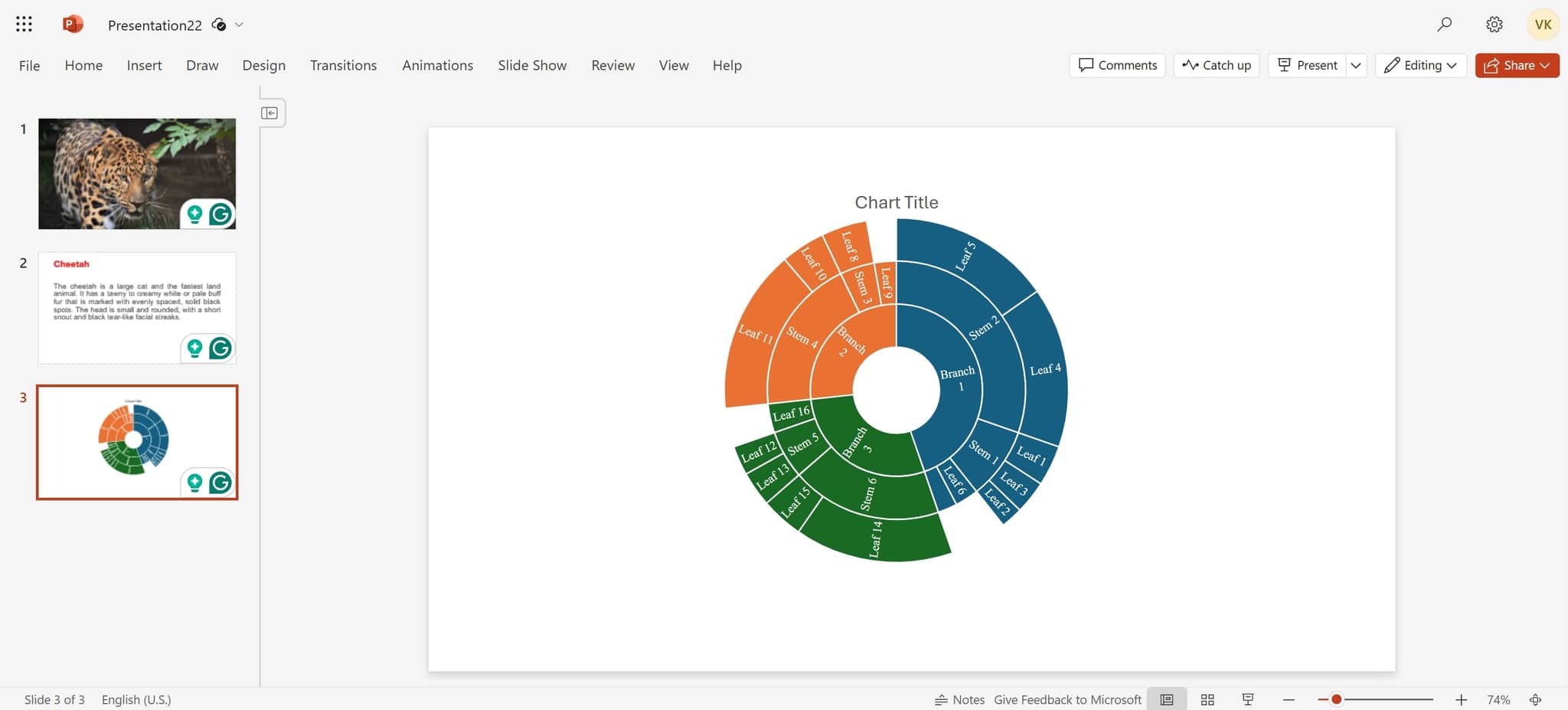Expand the Present options arrow

pyautogui.click(x=1356, y=65)
